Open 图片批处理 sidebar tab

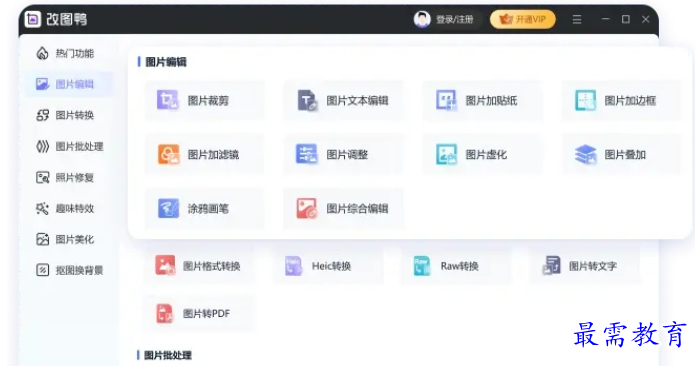pyautogui.click(x=70, y=147)
